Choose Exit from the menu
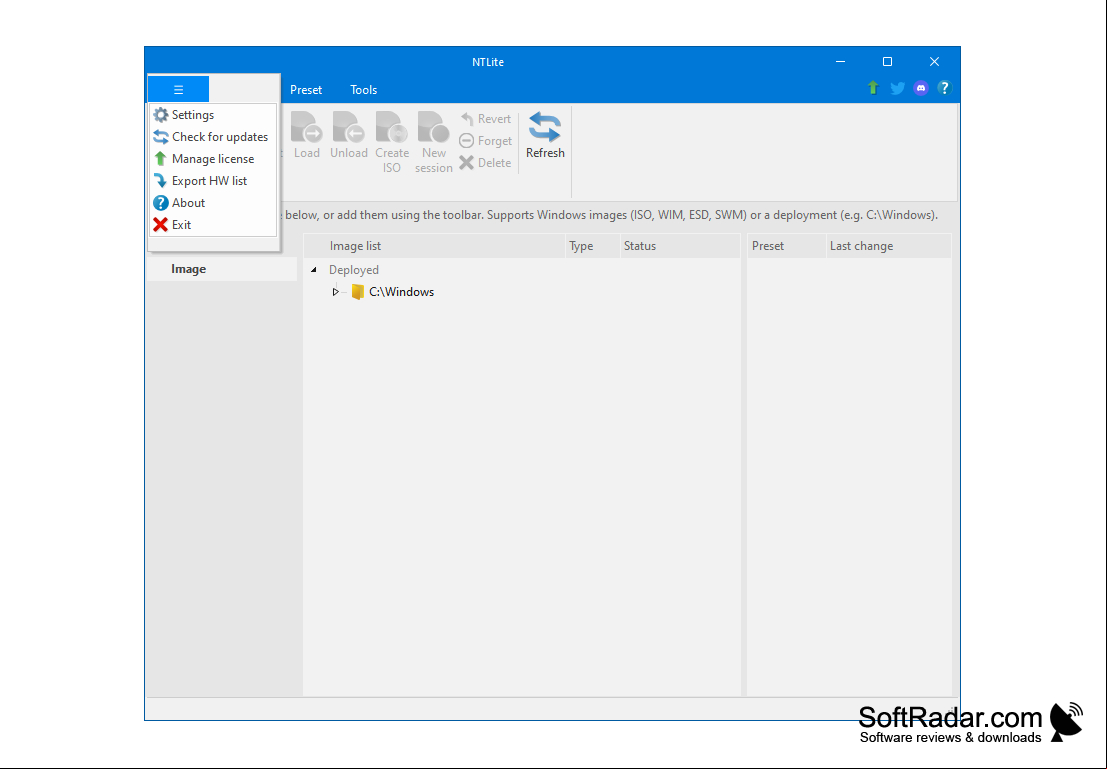 pyautogui.click(x=213, y=225)
